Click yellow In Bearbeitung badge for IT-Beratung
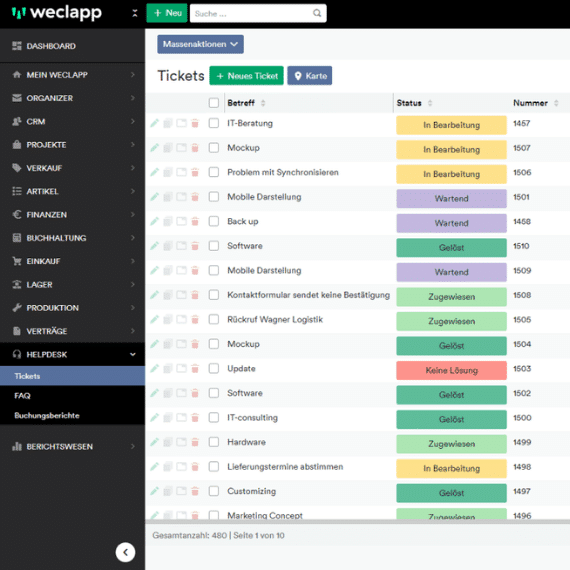This screenshot has height=570, width=570. click(x=451, y=125)
